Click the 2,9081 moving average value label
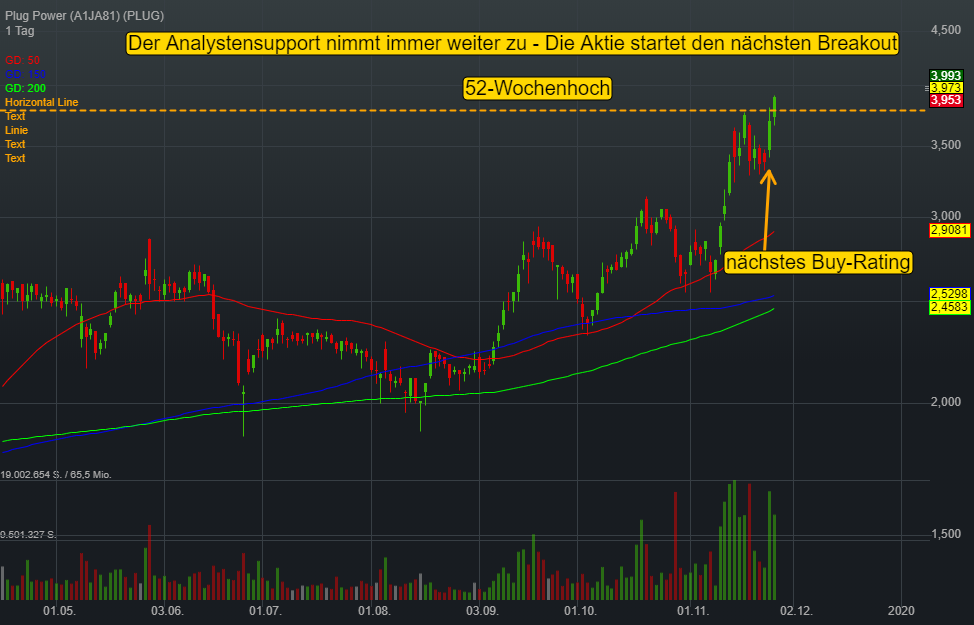The height and width of the screenshot is (625, 974). tap(949, 230)
